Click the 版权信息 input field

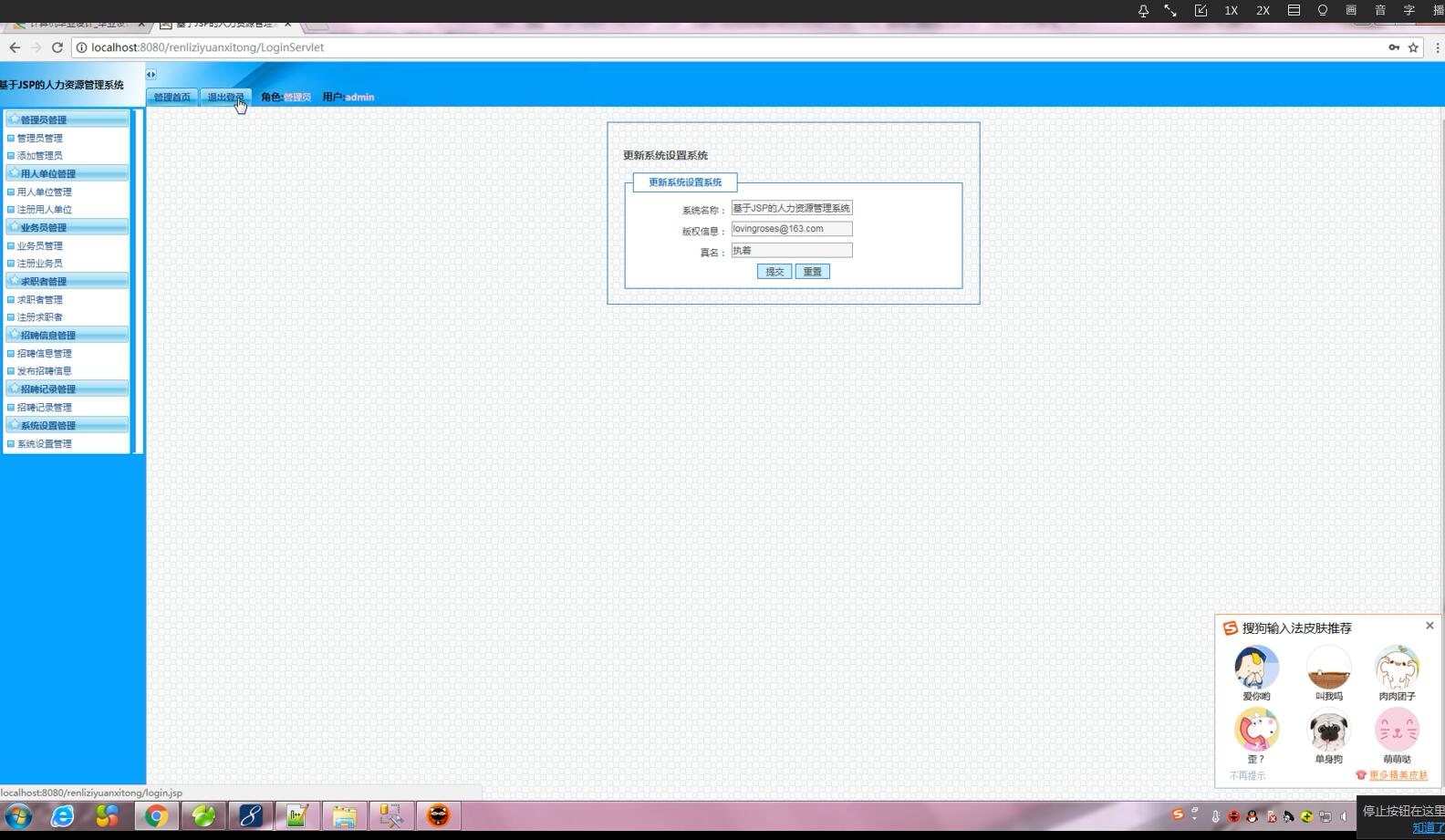point(792,229)
